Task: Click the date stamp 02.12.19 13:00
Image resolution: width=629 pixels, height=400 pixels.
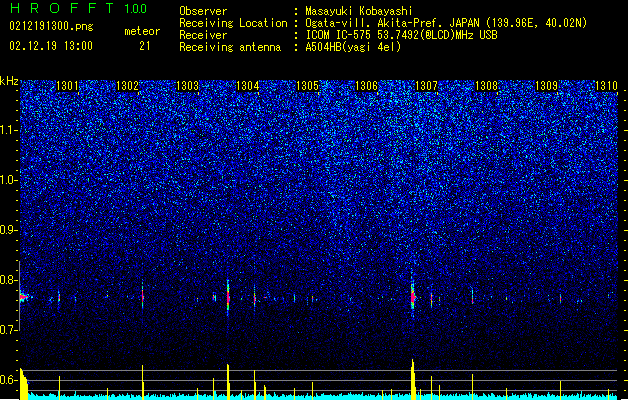Action: (51, 46)
